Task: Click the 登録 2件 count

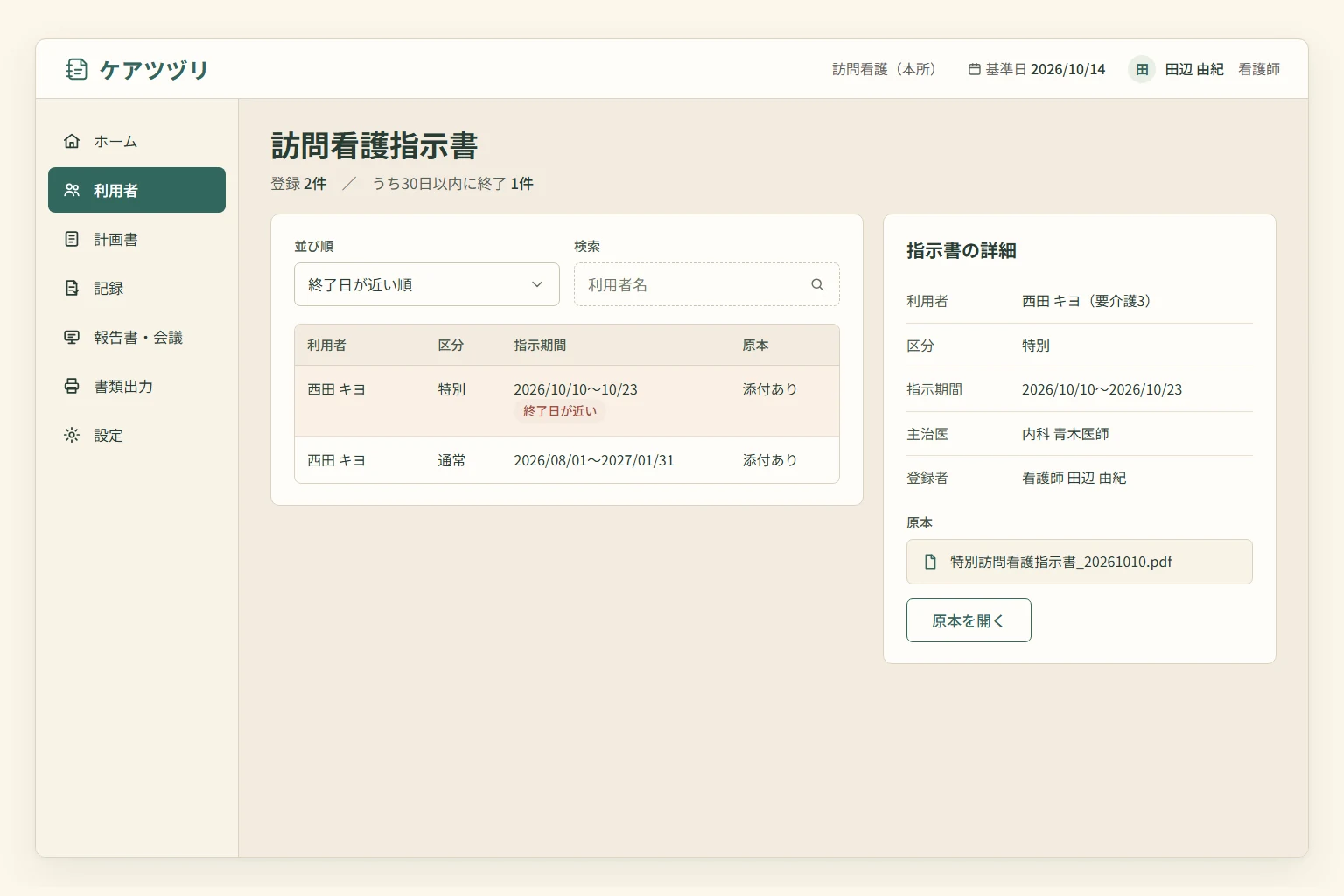Action: tap(298, 183)
